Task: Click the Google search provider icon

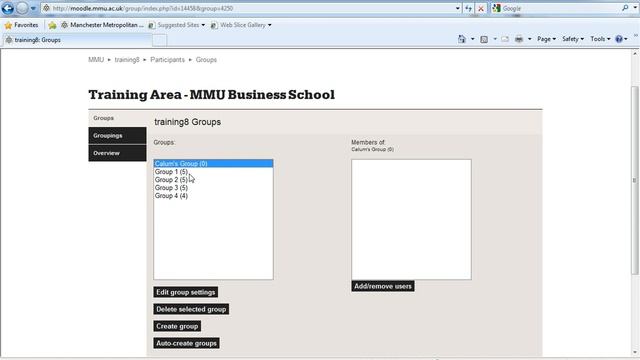Action: click(496, 8)
